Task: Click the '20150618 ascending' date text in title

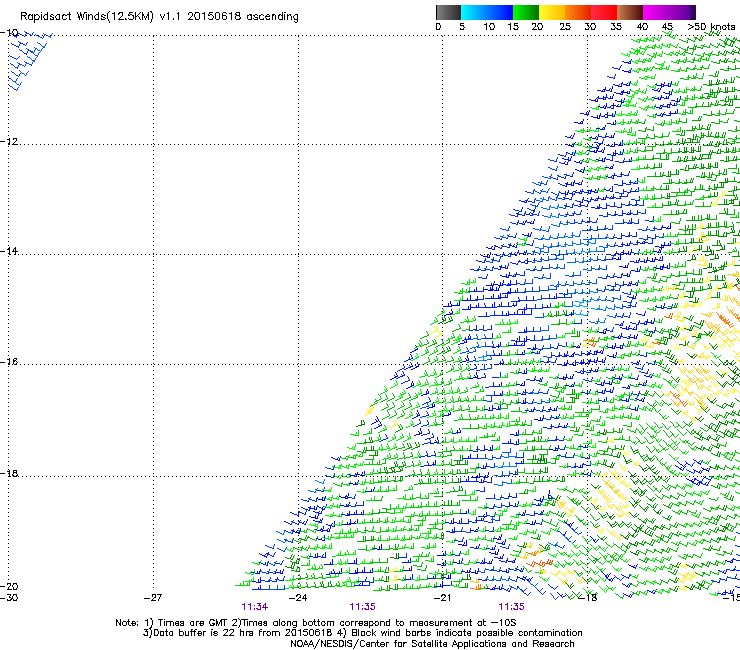Action: click(x=243, y=17)
